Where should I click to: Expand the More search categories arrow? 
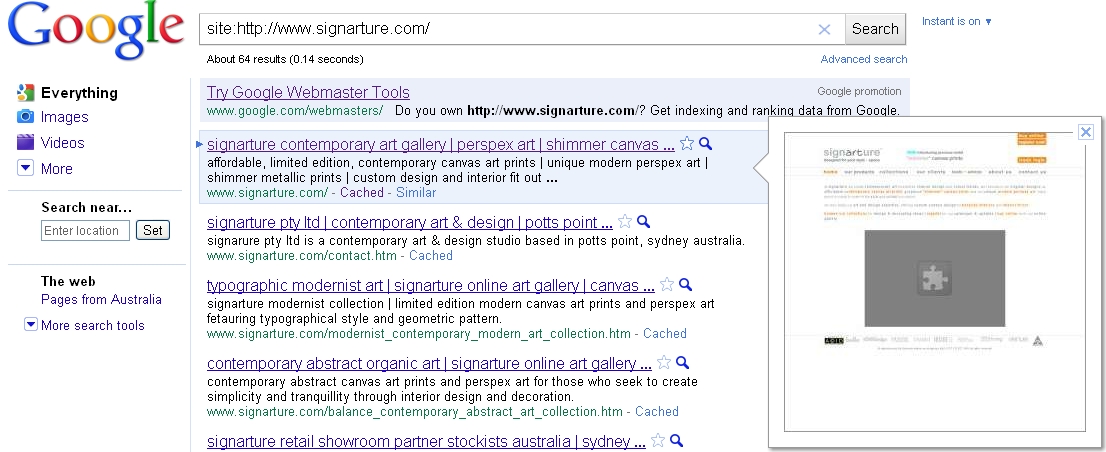tap(25, 168)
